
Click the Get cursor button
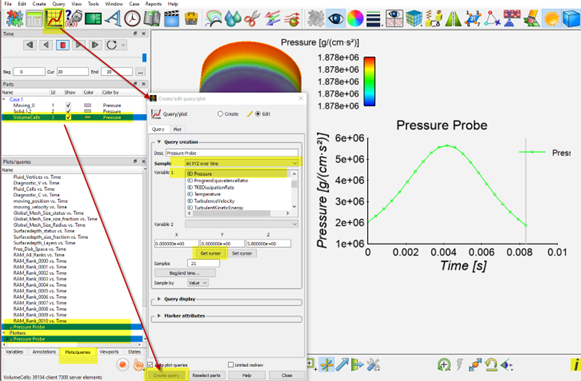[x=210, y=253]
